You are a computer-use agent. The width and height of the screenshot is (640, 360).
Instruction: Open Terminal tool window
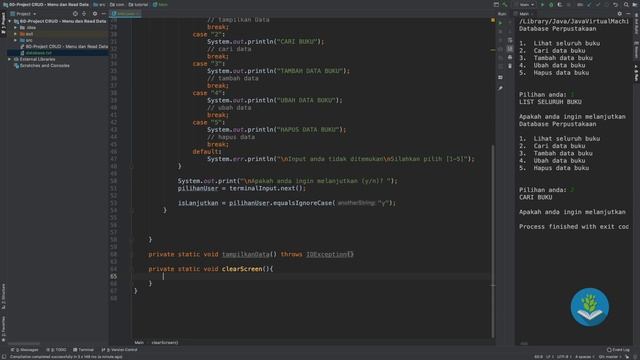pos(83,350)
